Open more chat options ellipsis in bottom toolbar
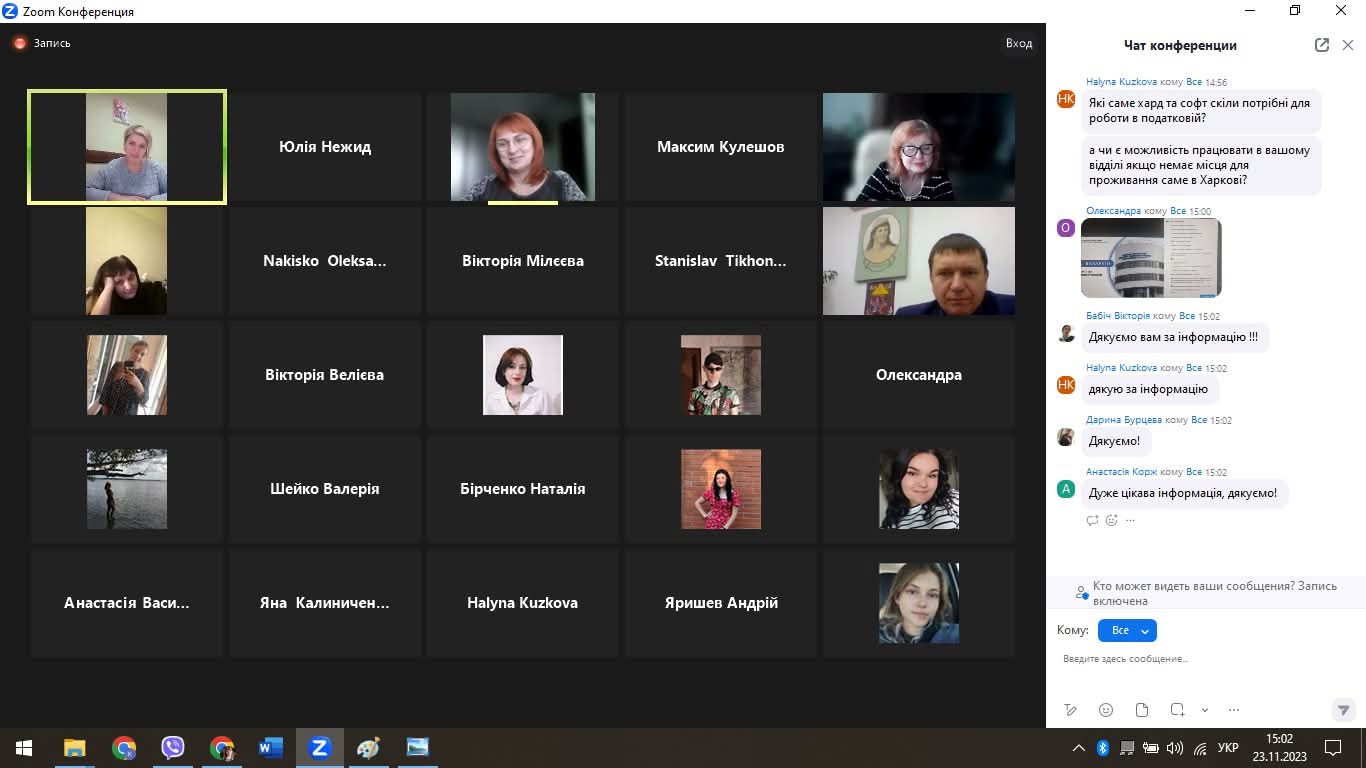This screenshot has height=768, width=1366. (1233, 710)
